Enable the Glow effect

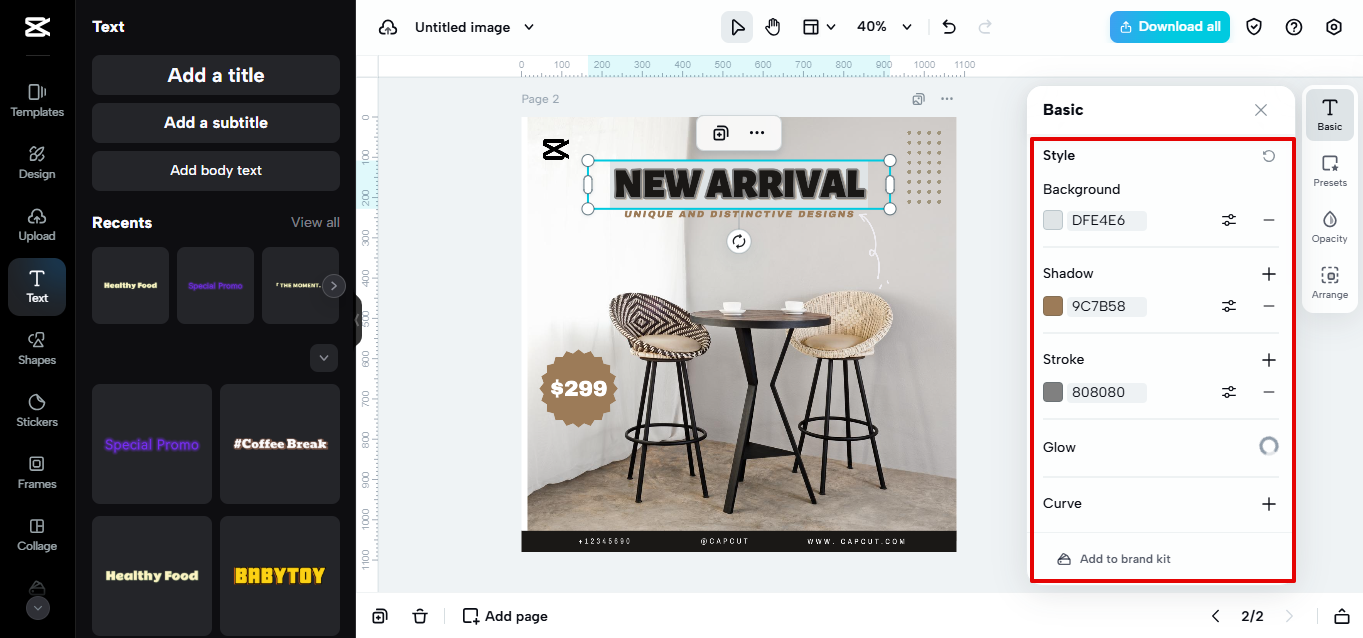[1268, 446]
